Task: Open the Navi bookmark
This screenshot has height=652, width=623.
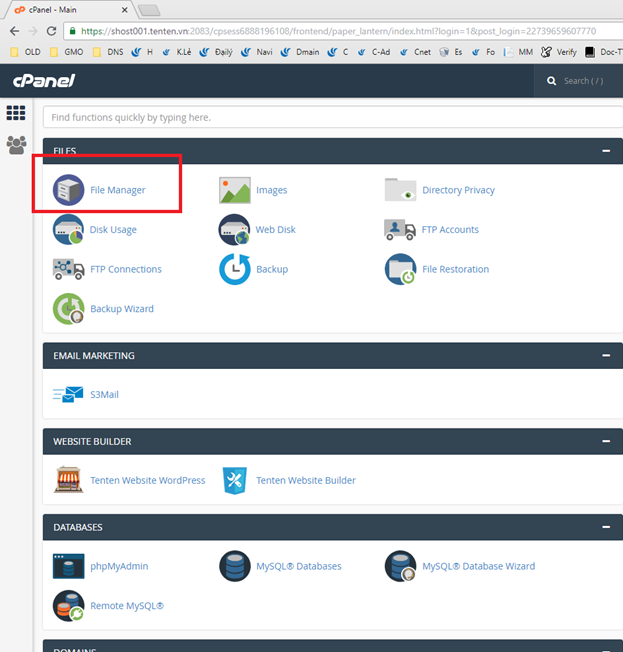Action: coord(257,52)
